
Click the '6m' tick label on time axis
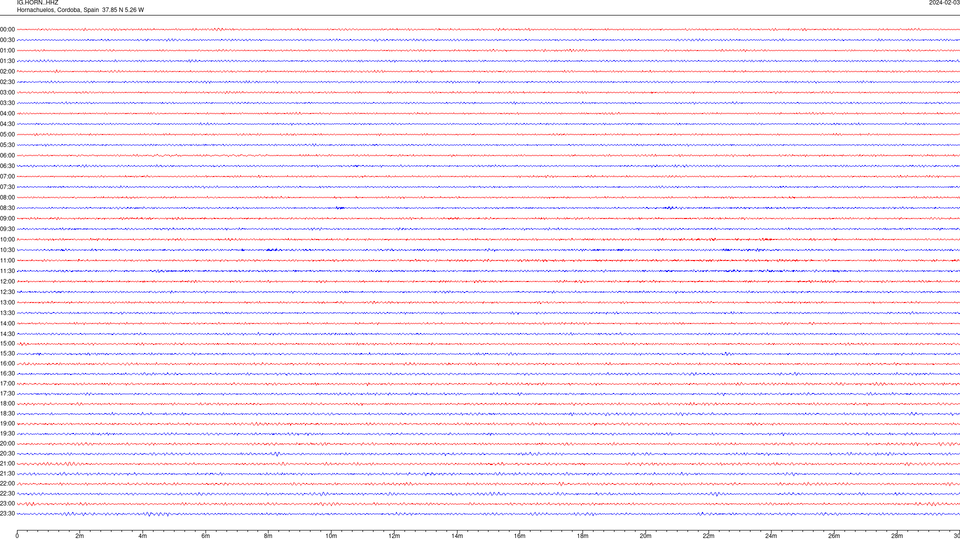tap(206, 536)
